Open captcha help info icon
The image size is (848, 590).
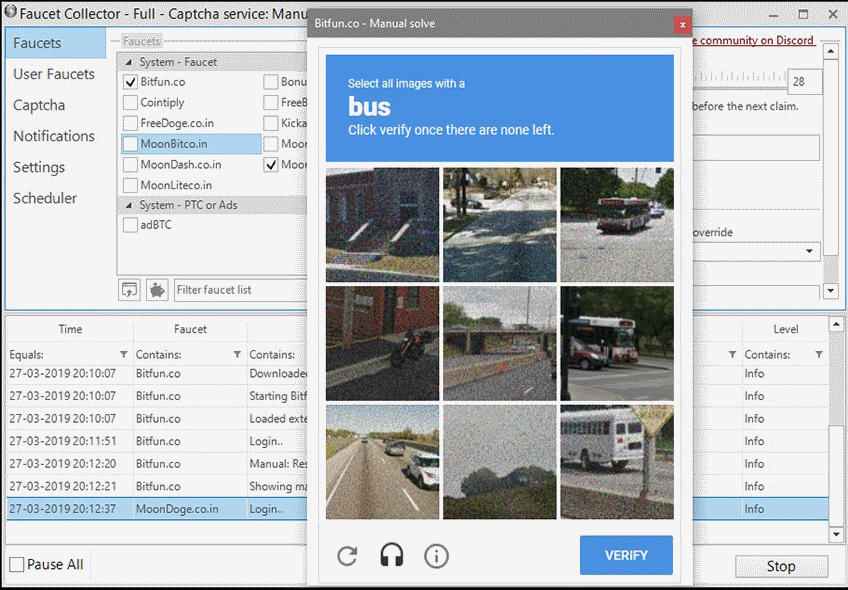coord(436,556)
